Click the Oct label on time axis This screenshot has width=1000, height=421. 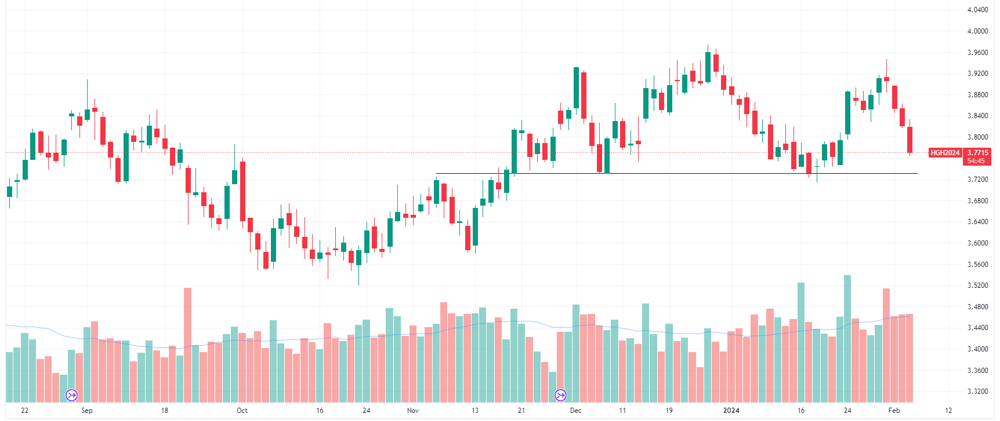[x=242, y=410]
